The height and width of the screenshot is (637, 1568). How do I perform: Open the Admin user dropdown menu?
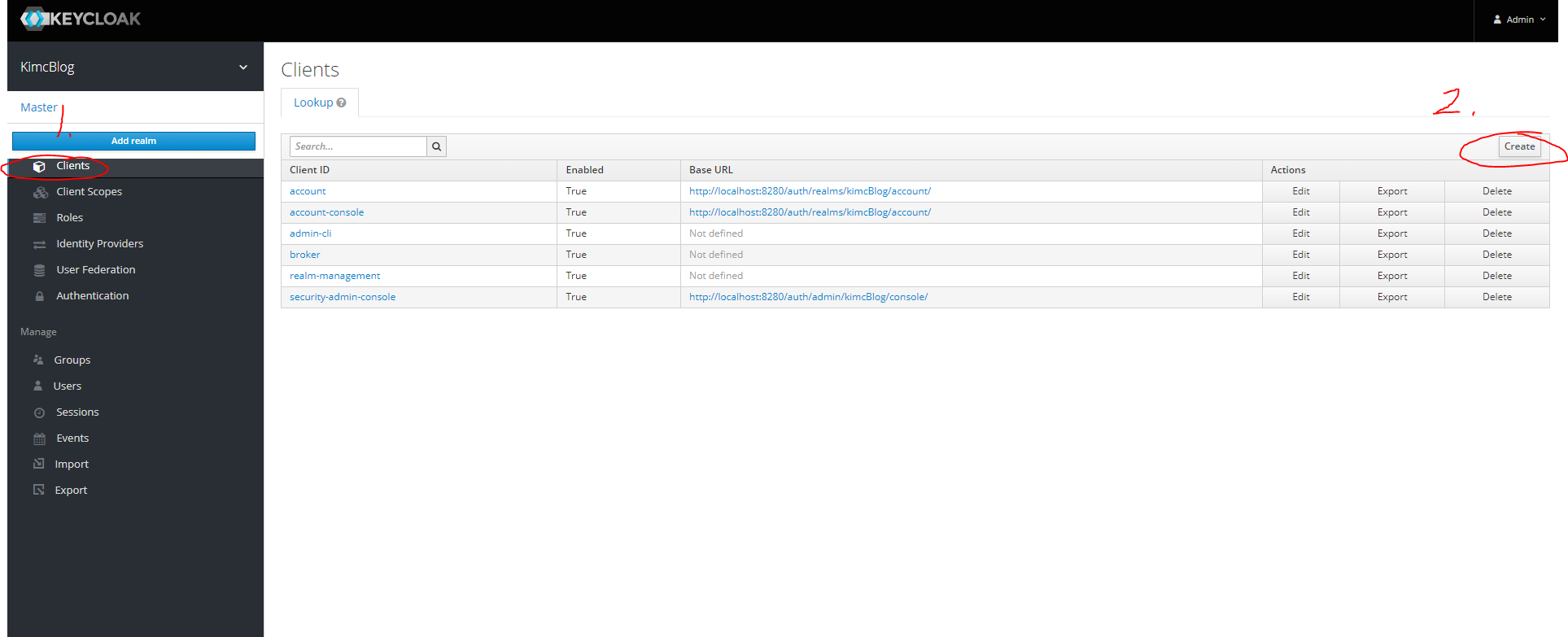pos(1519,20)
